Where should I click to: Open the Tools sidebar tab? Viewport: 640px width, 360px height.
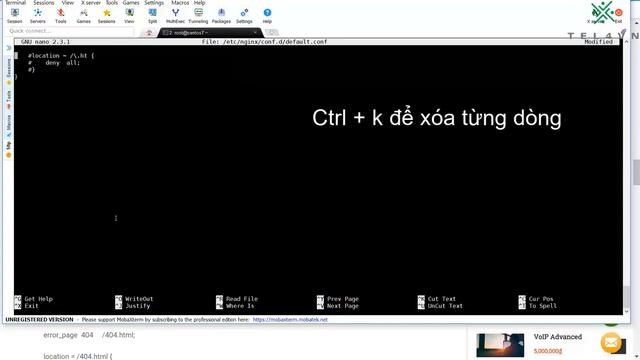tap(9, 100)
